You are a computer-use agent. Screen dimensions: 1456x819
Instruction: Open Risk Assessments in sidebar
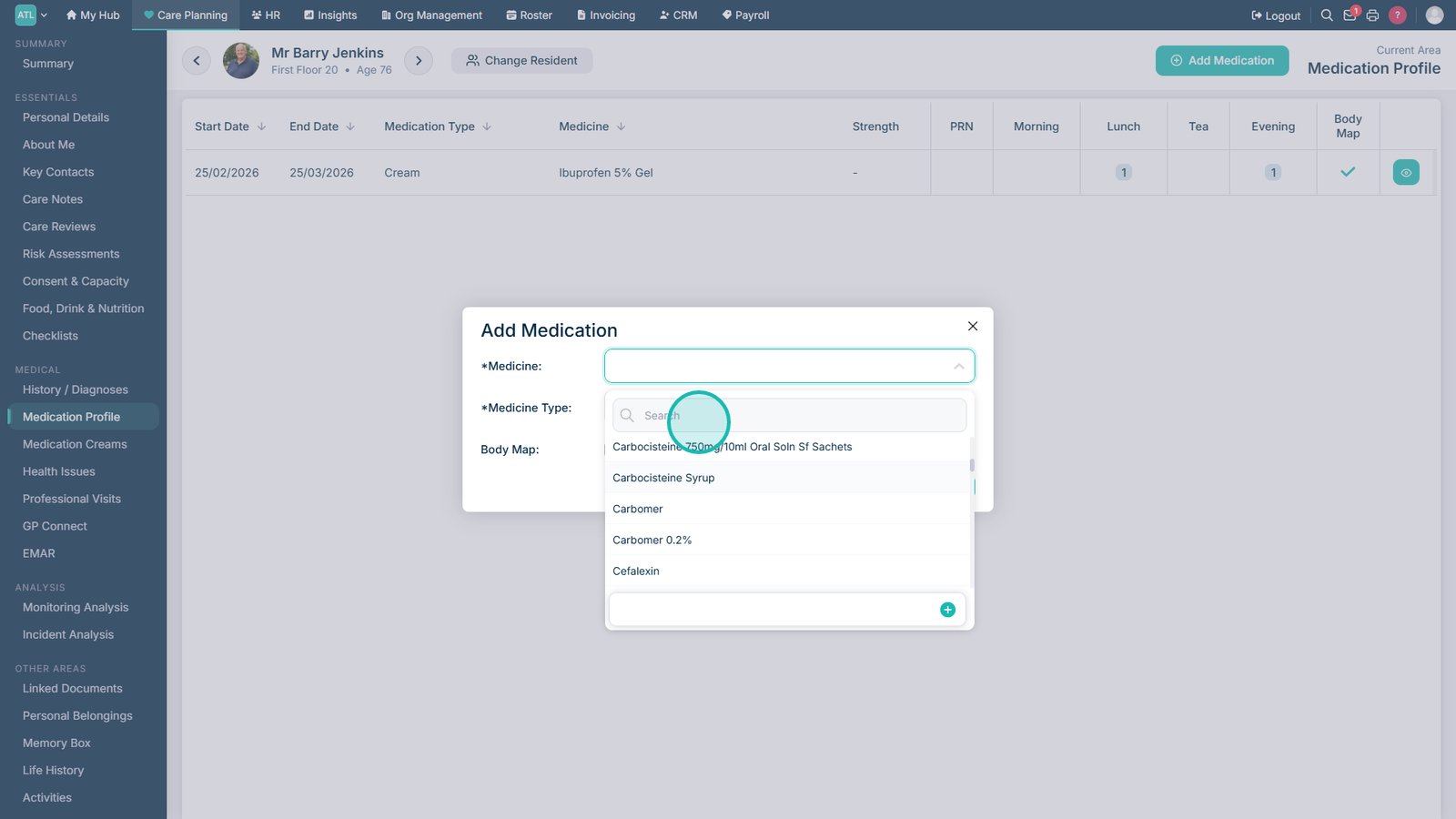coord(71,254)
